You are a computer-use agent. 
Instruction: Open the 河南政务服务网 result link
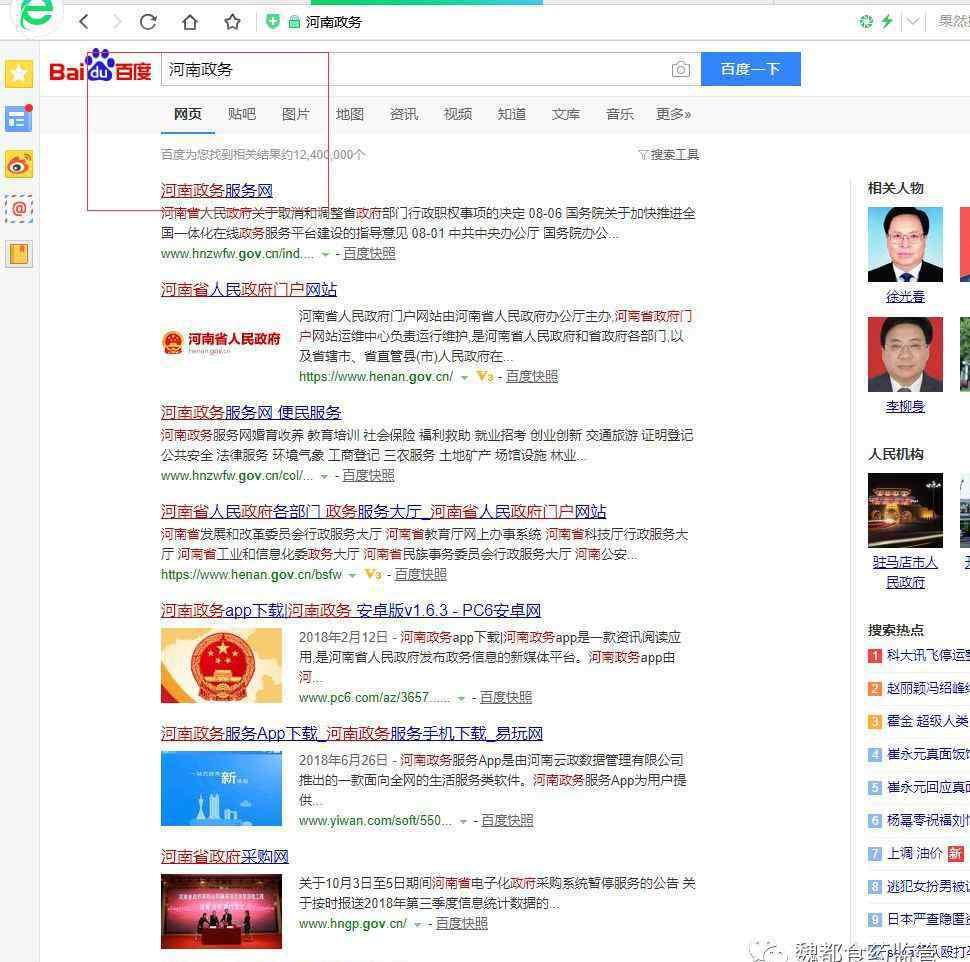click(217, 190)
